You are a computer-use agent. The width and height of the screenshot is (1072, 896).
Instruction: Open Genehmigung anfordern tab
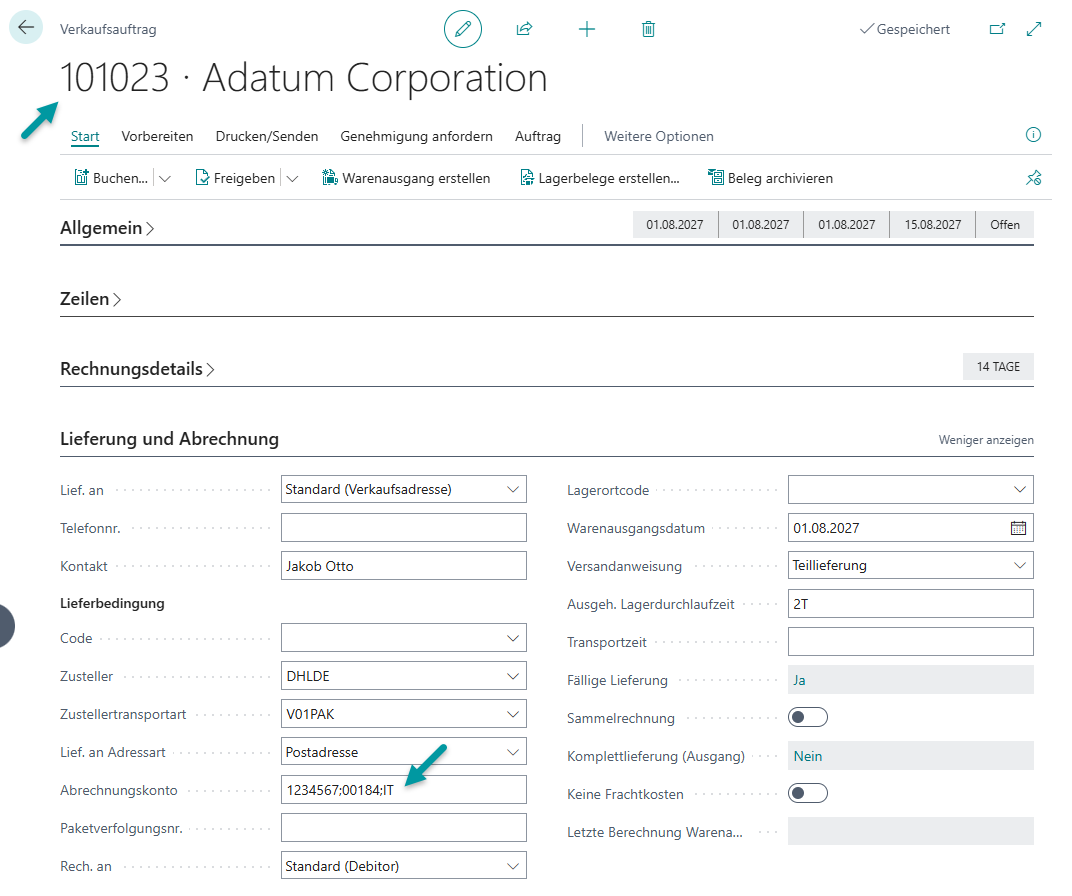click(416, 136)
